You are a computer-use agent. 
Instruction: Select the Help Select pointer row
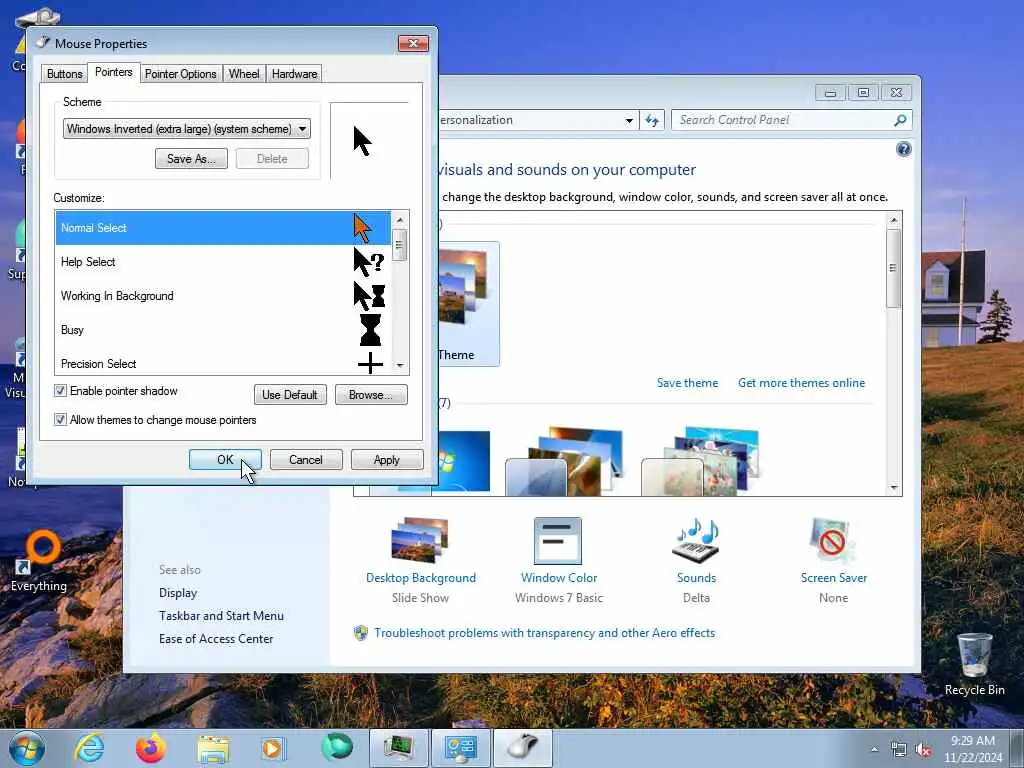pyautogui.click(x=223, y=262)
